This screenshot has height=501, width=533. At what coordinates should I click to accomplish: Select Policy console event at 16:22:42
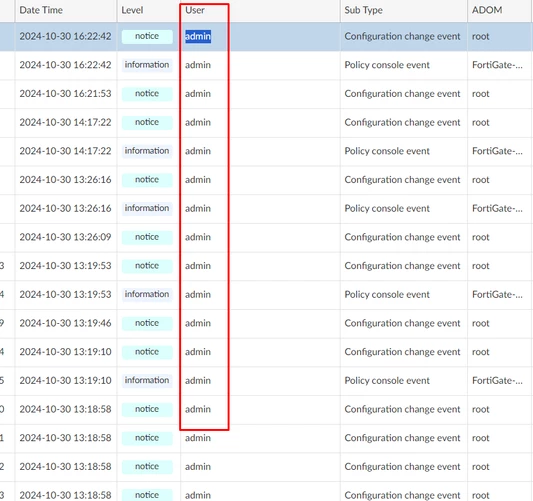pyautogui.click(x=387, y=65)
